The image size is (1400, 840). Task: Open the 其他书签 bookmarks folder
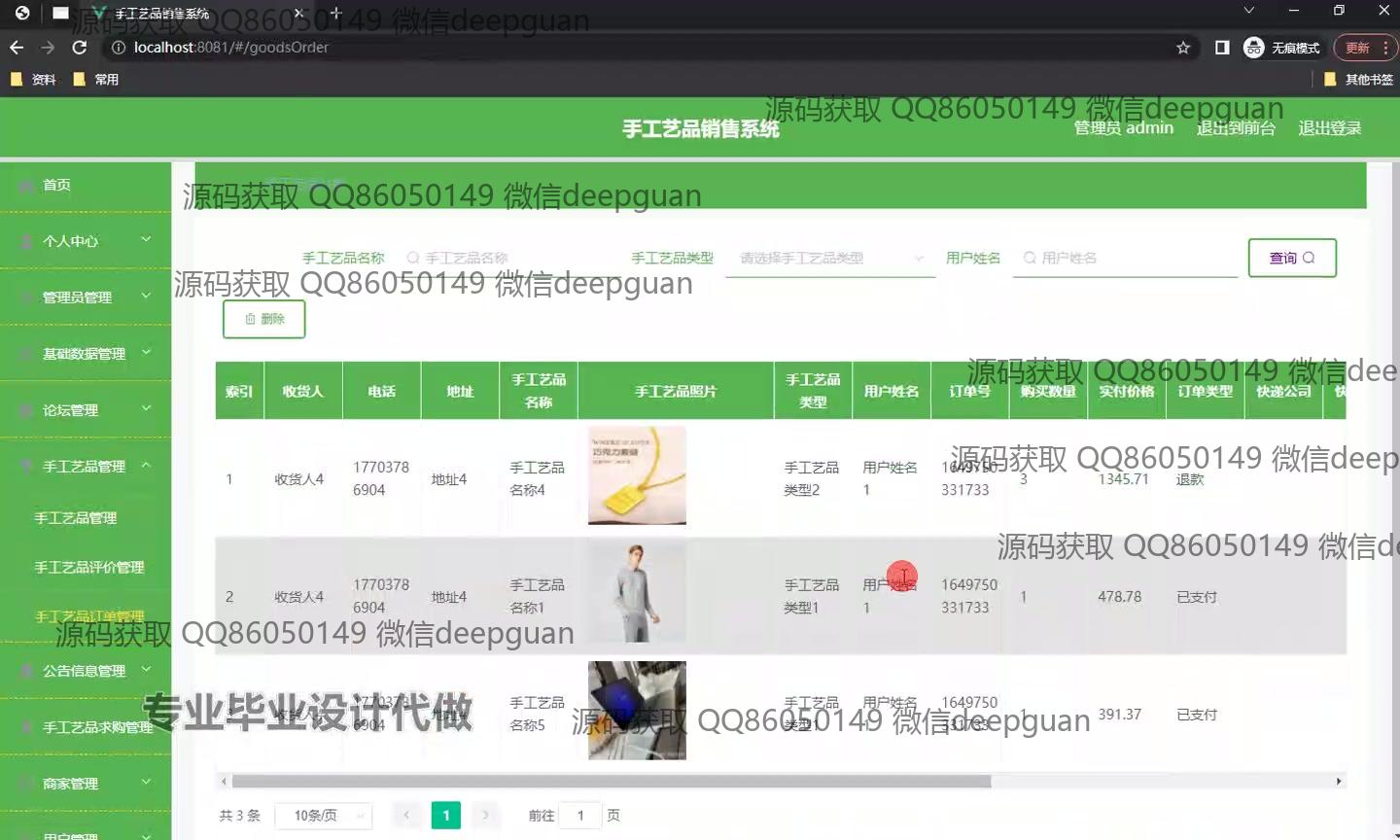tap(1359, 80)
